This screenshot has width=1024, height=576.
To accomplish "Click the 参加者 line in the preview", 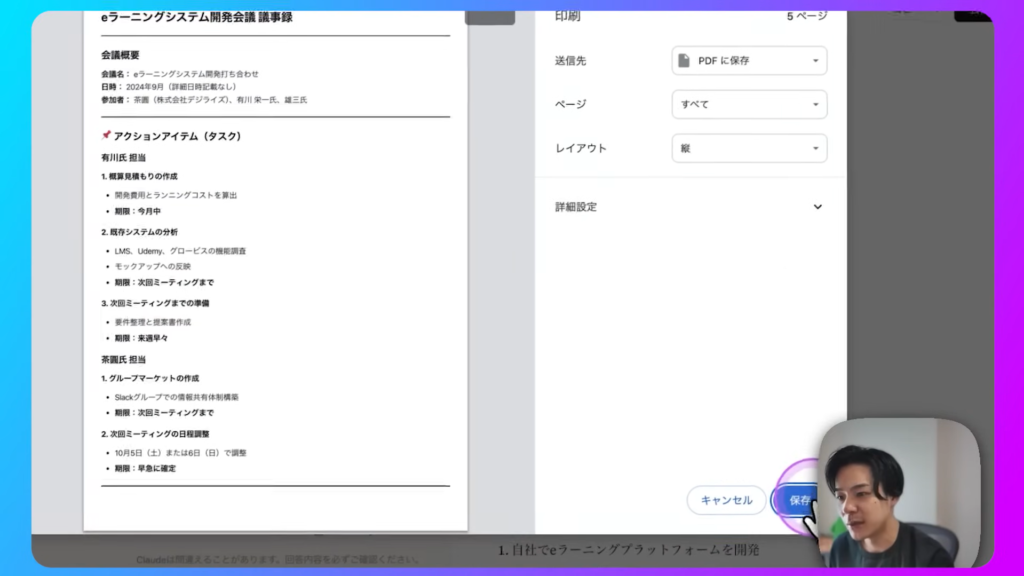I will point(204,100).
